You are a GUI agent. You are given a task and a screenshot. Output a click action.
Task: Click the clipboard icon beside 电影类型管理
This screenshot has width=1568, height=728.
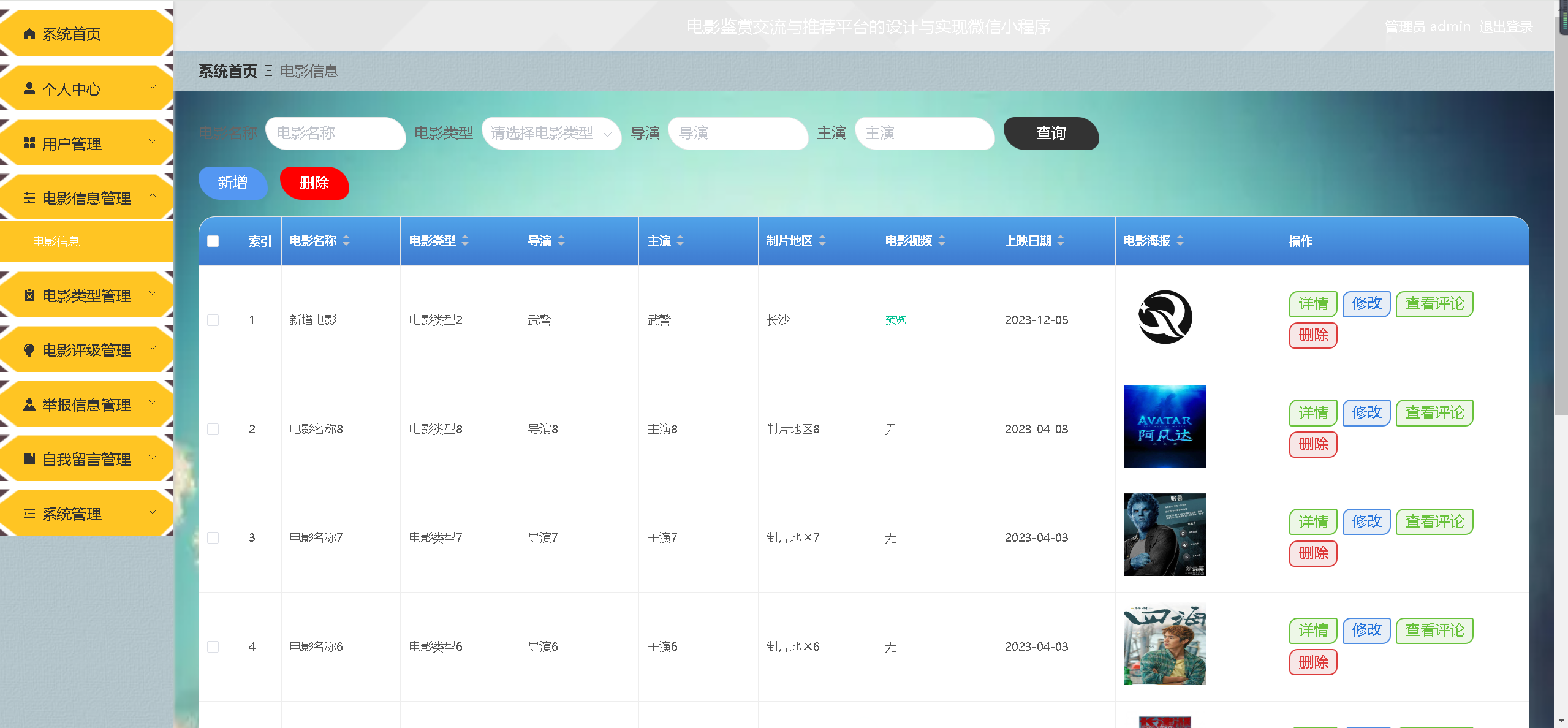pyautogui.click(x=29, y=295)
